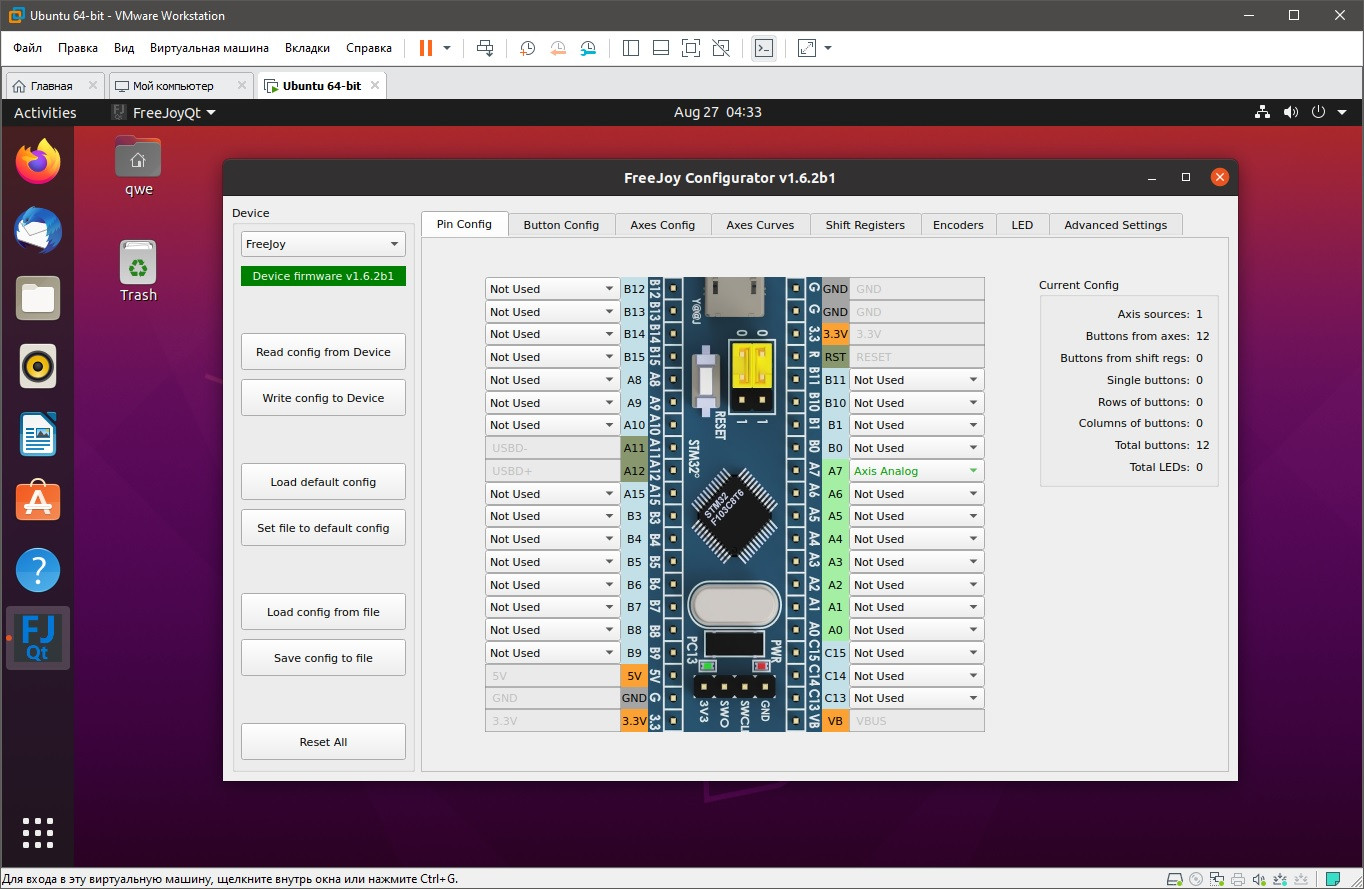Expand the FreeJoy device dropdown
Viewport: 1364px width, 889px height.
(323, 244)
